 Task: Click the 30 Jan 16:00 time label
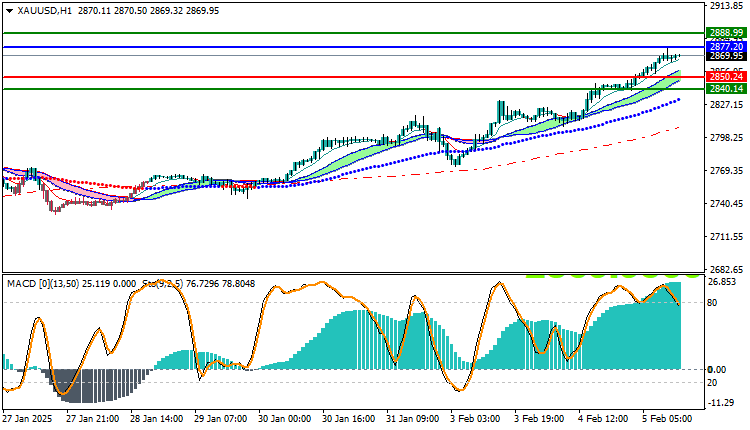(x=349, y=419)
